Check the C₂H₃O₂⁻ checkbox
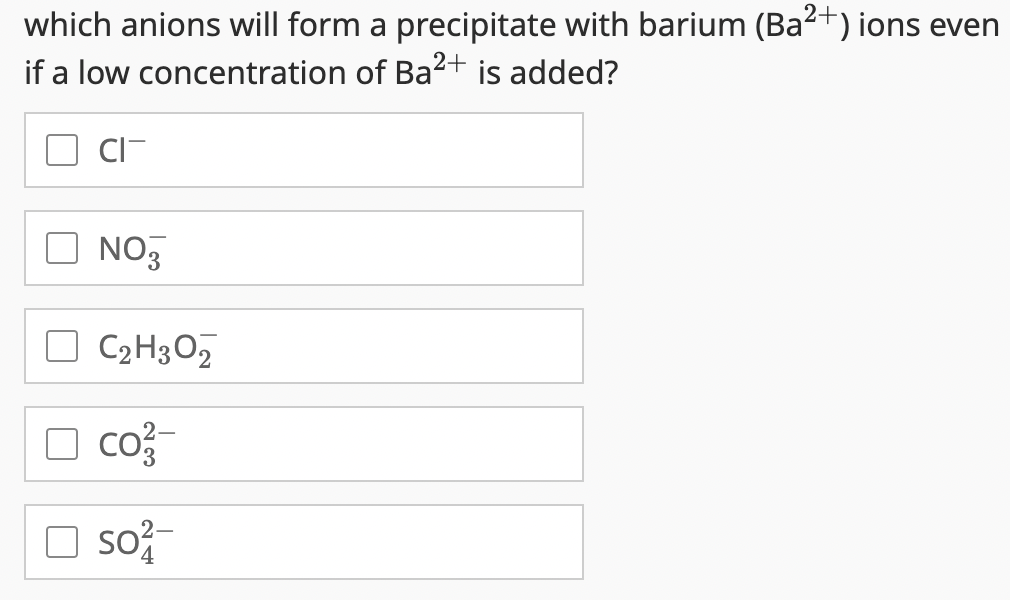Screen dimensions: 1010x600 (62, 344)
